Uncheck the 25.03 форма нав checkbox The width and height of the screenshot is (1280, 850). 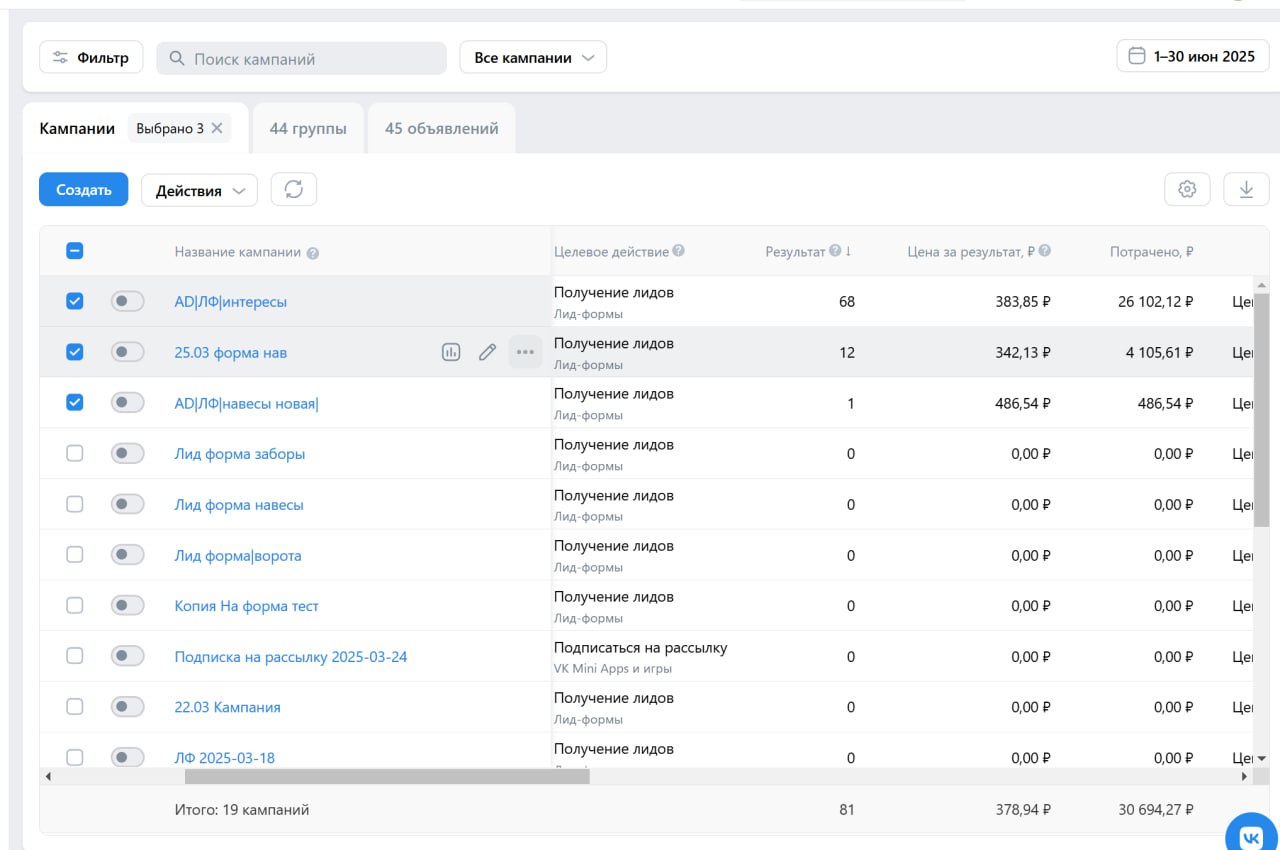[x=74, y=352]
